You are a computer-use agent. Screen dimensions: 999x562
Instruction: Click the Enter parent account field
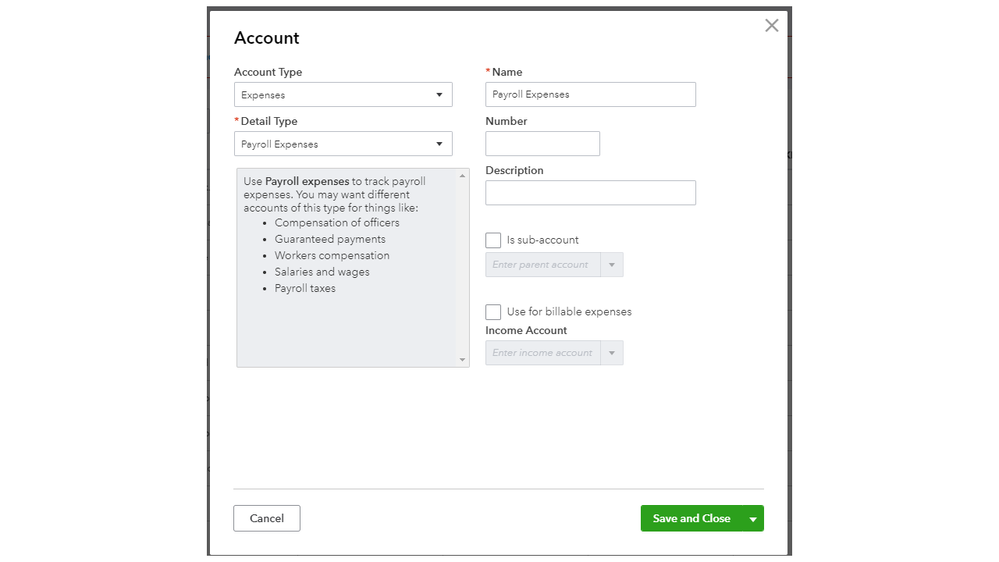pos(543,265)
